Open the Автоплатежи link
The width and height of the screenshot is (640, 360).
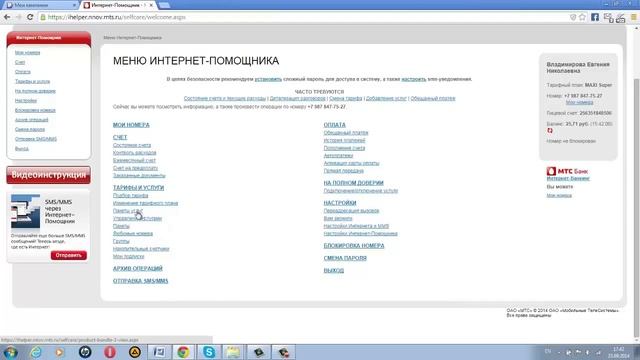(338, 156)
